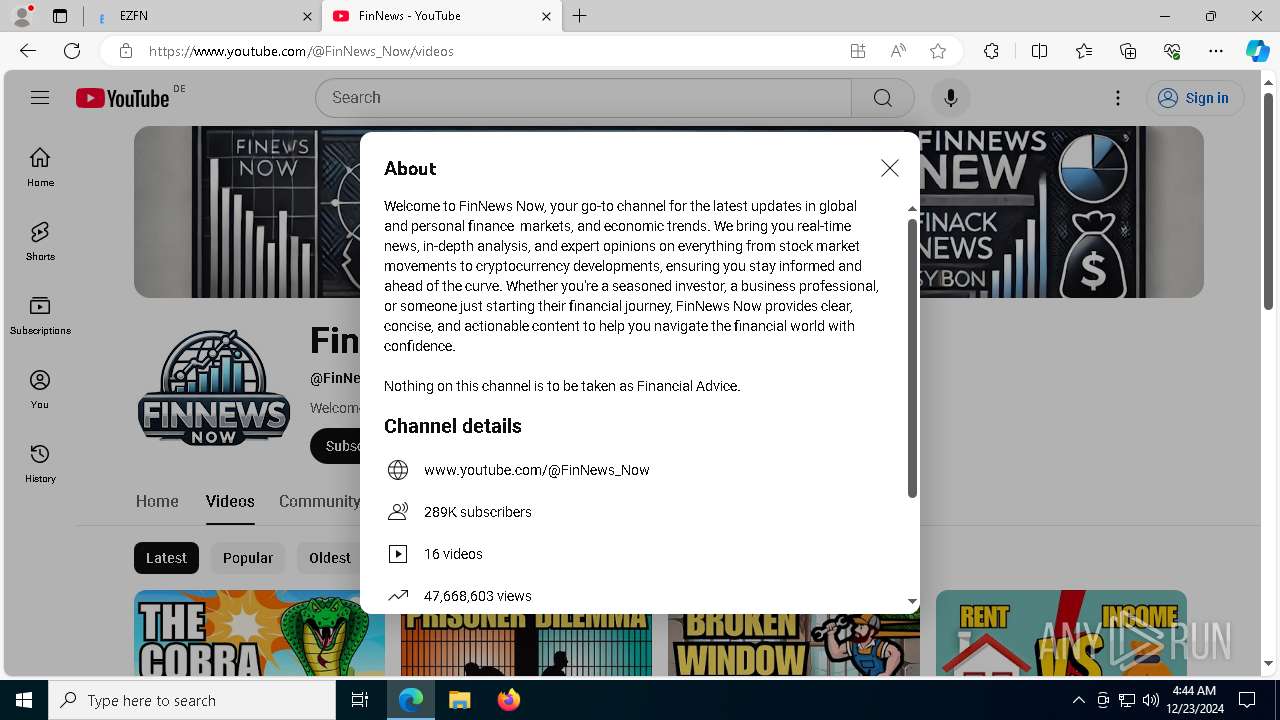
Task: Open Subscriptions in the left sidebar
Action: 40,315
